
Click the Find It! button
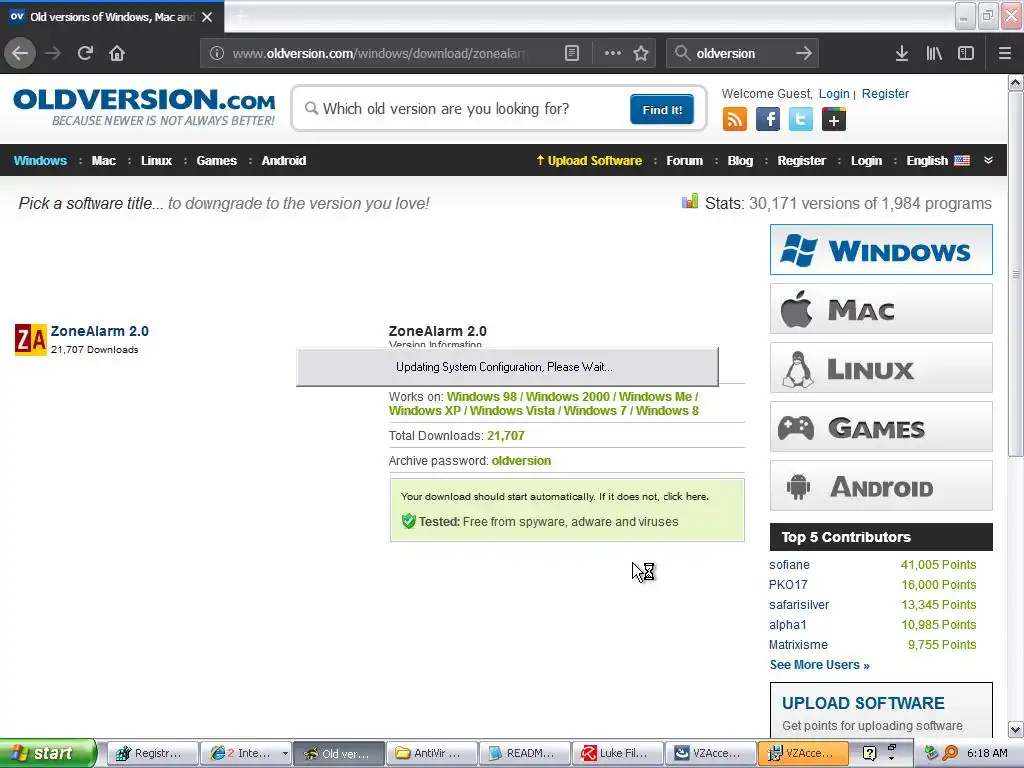pos(662,109)
